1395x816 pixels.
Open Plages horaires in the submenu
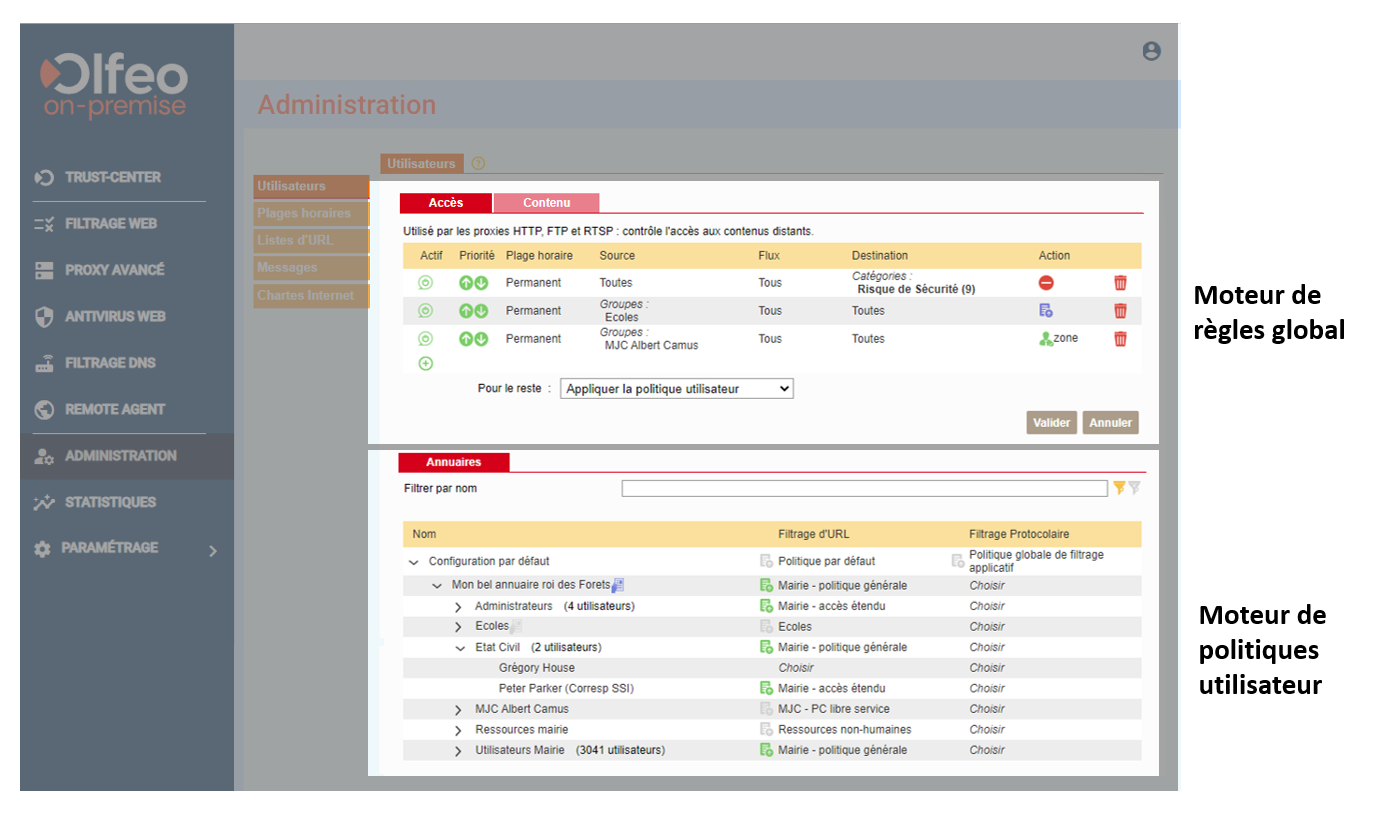[x=310, y=214]
